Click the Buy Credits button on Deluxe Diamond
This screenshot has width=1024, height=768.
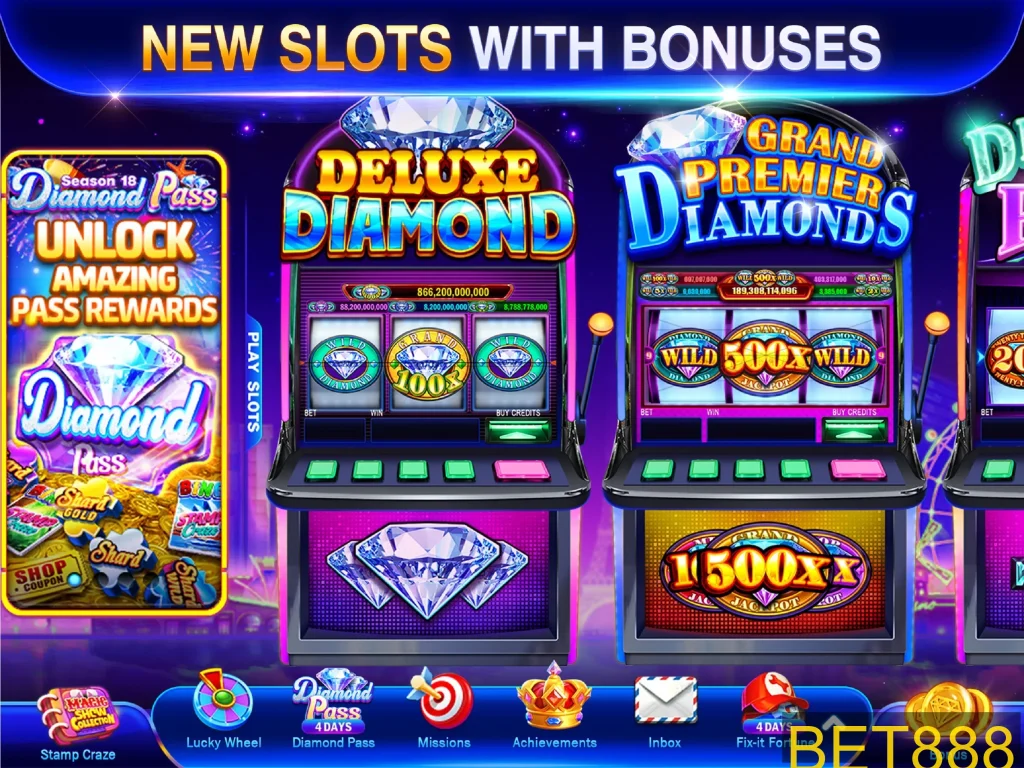pos(519,430)
